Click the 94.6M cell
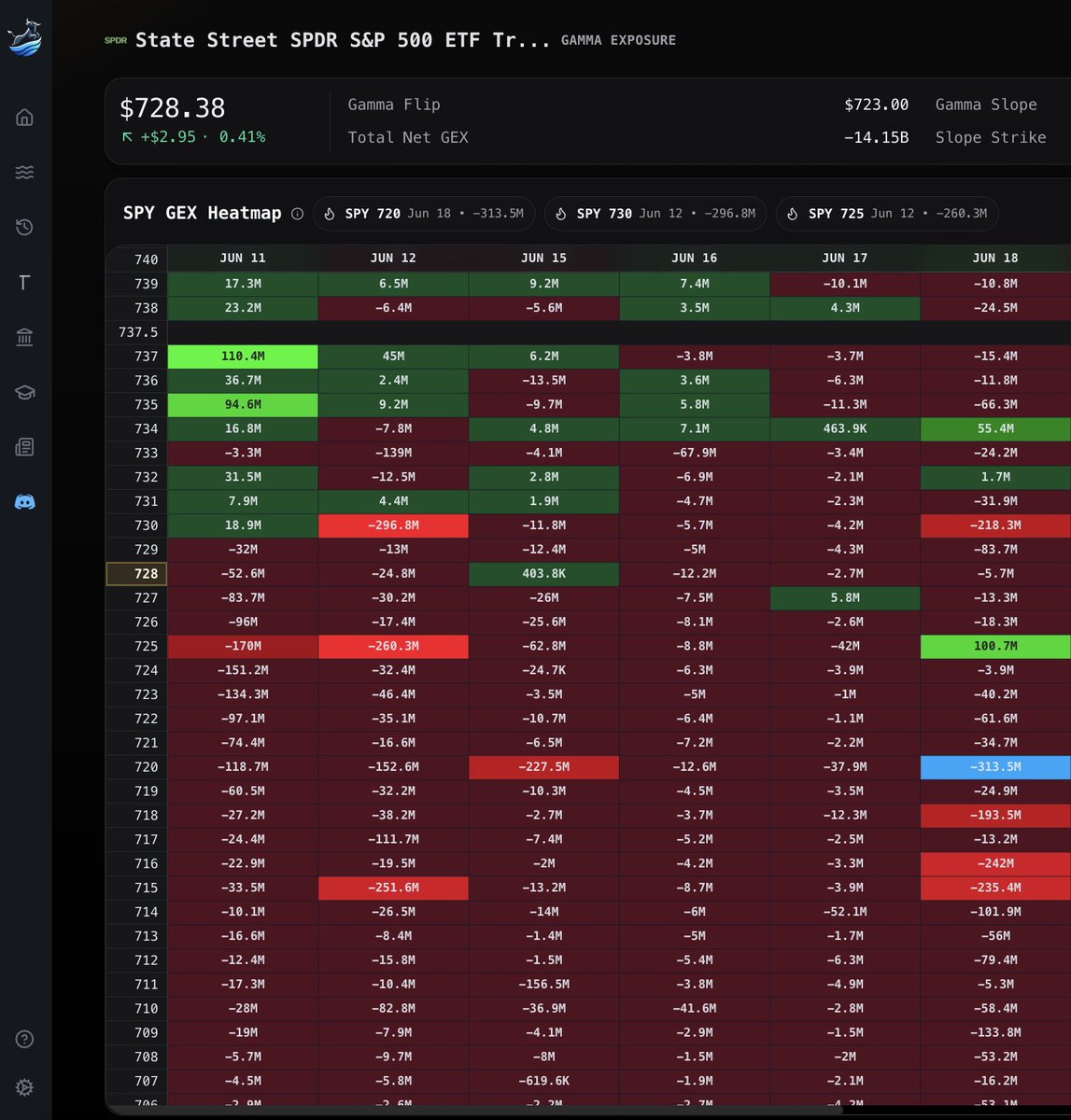The width and height of the screenshot is (1071, 1120). coord(243,405)
